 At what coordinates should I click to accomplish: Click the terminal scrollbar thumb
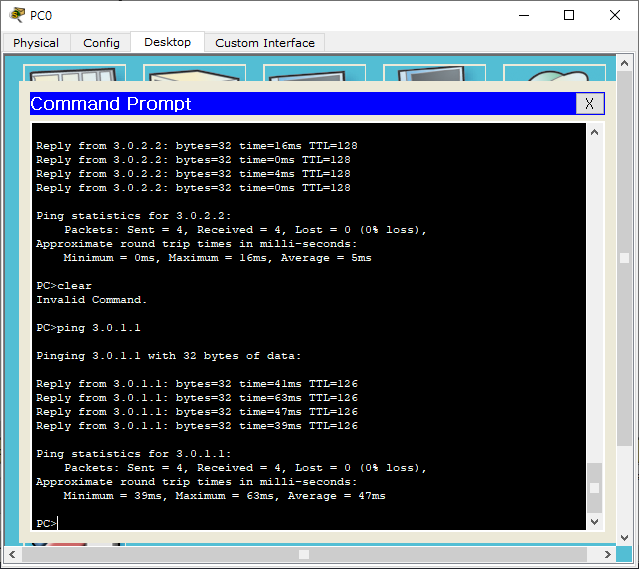pos(594,488)
